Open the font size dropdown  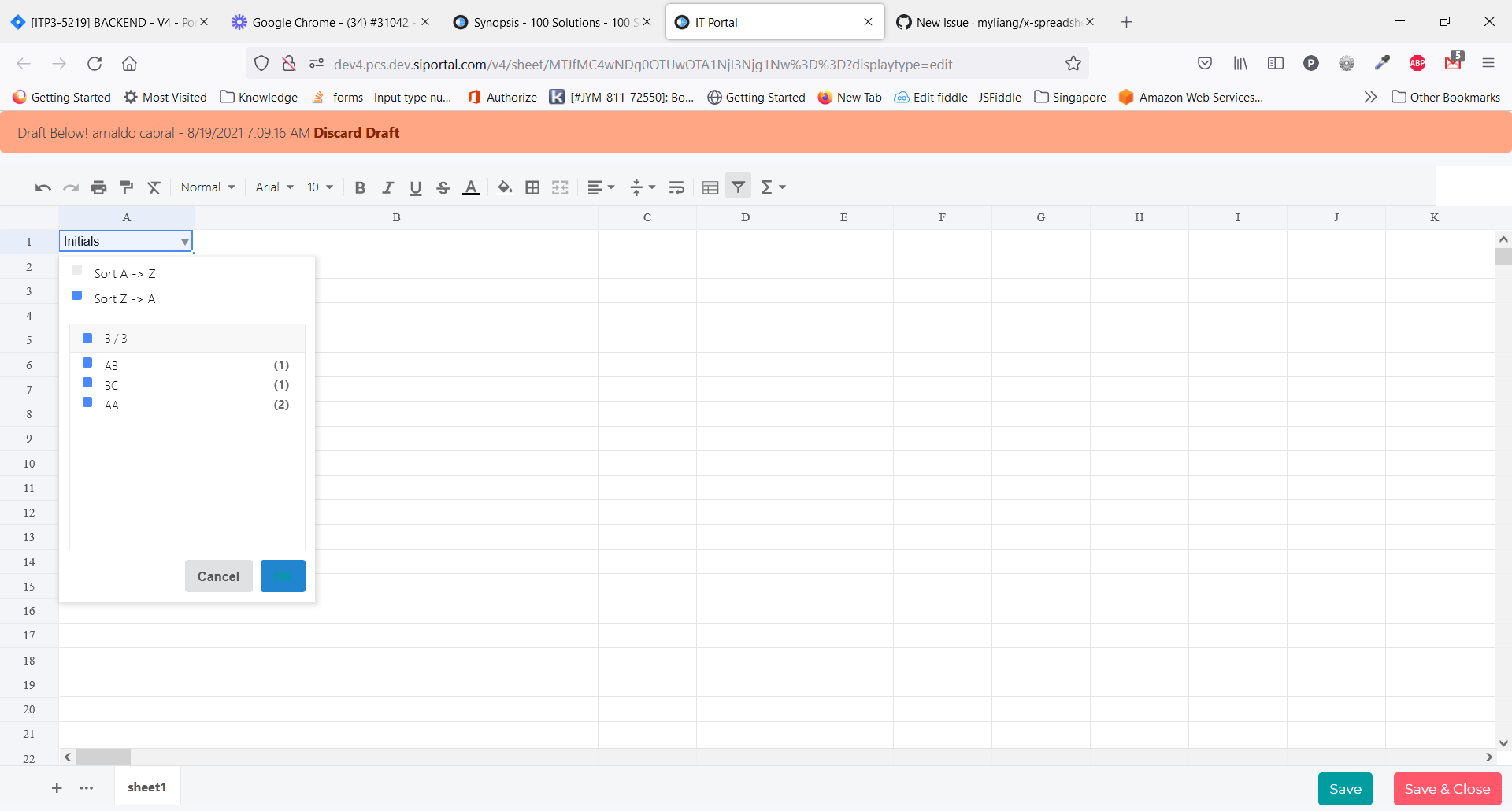(x=319, y=187)
